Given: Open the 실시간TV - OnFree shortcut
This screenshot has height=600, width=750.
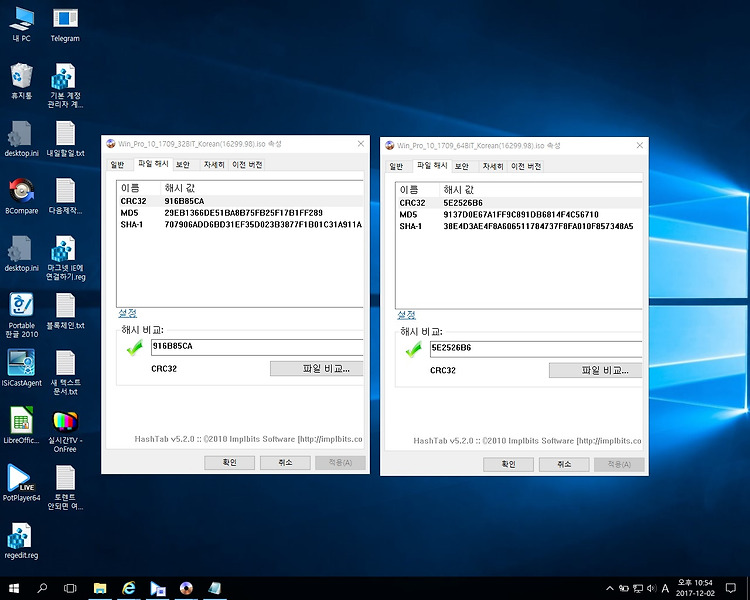Looking at the screenshot, I should point(65,432).
